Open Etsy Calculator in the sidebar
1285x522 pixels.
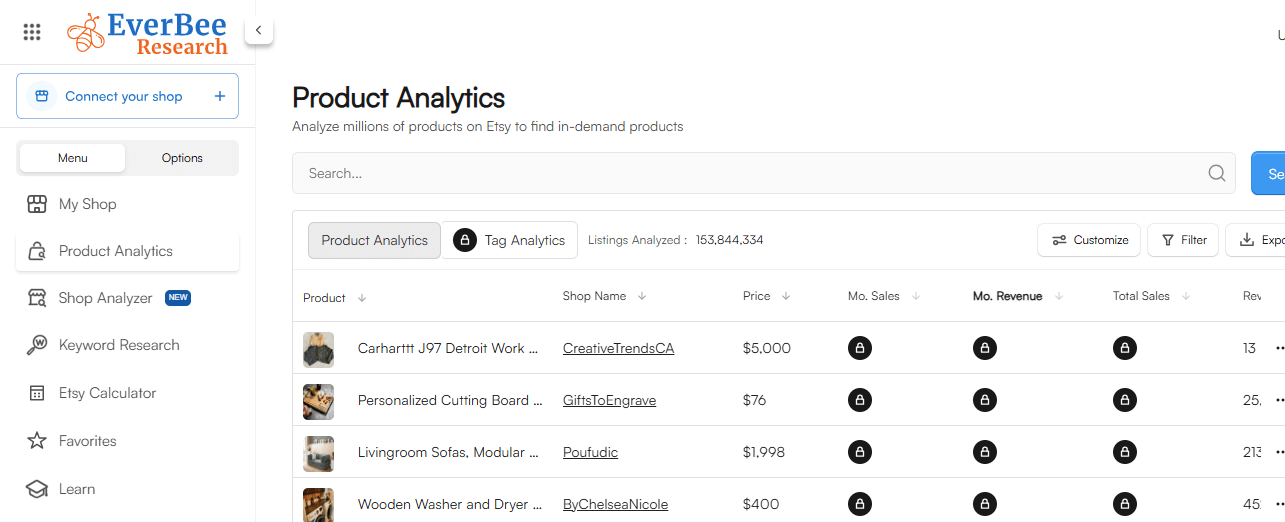pos(127,393)
